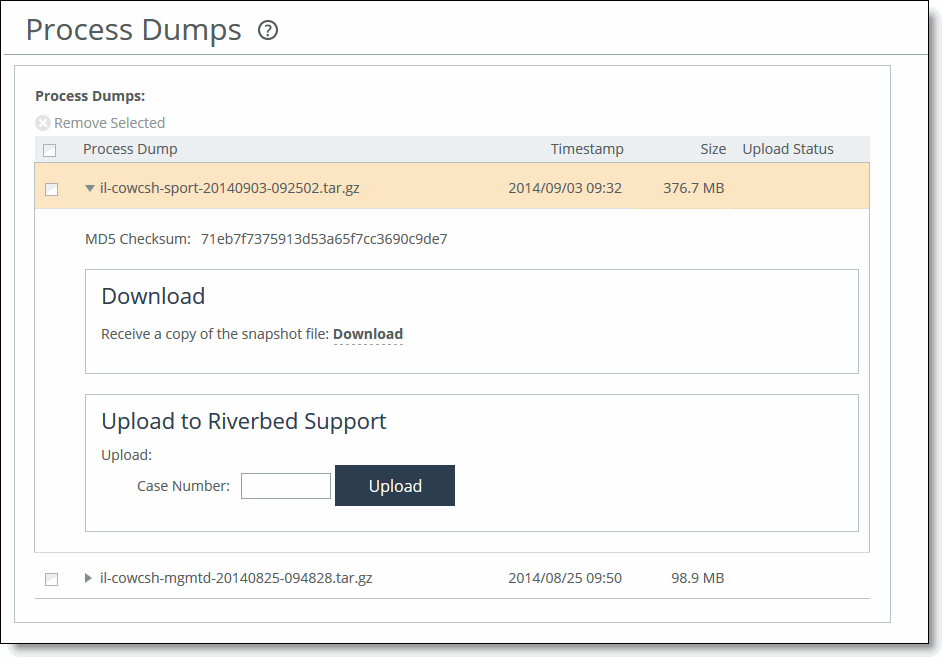Open the Process Dumps help icon
The width and height of the screenshot is (945, 660).
pyautogui.click(x=266, y=29)
